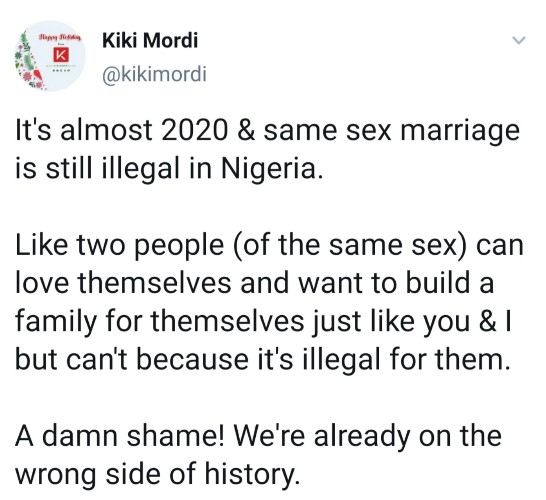Click 'wrong side of history' text
This screenshot has height=500, width=546.
(157, 473)
